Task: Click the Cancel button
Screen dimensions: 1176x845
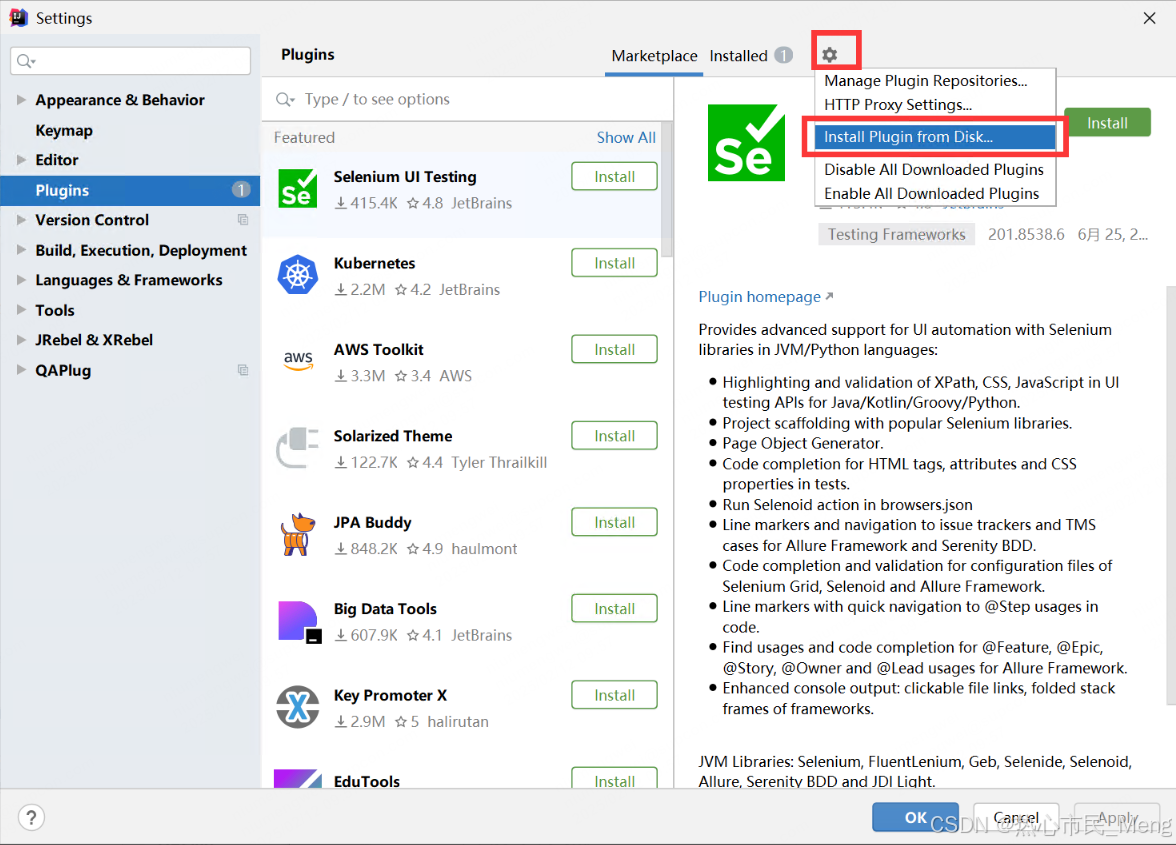Action: (x=1016, y=817)
